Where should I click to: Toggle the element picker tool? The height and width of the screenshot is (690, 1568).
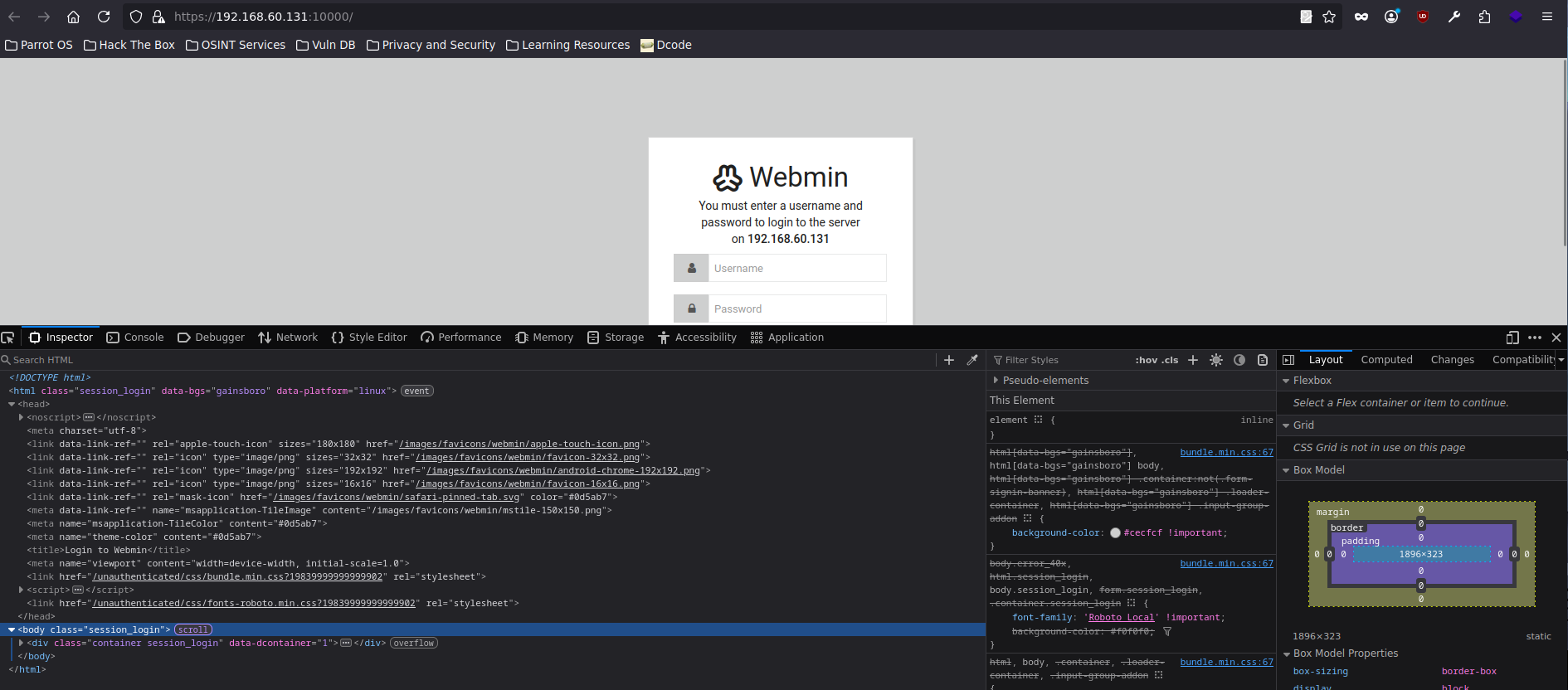(x=8, y=338)
